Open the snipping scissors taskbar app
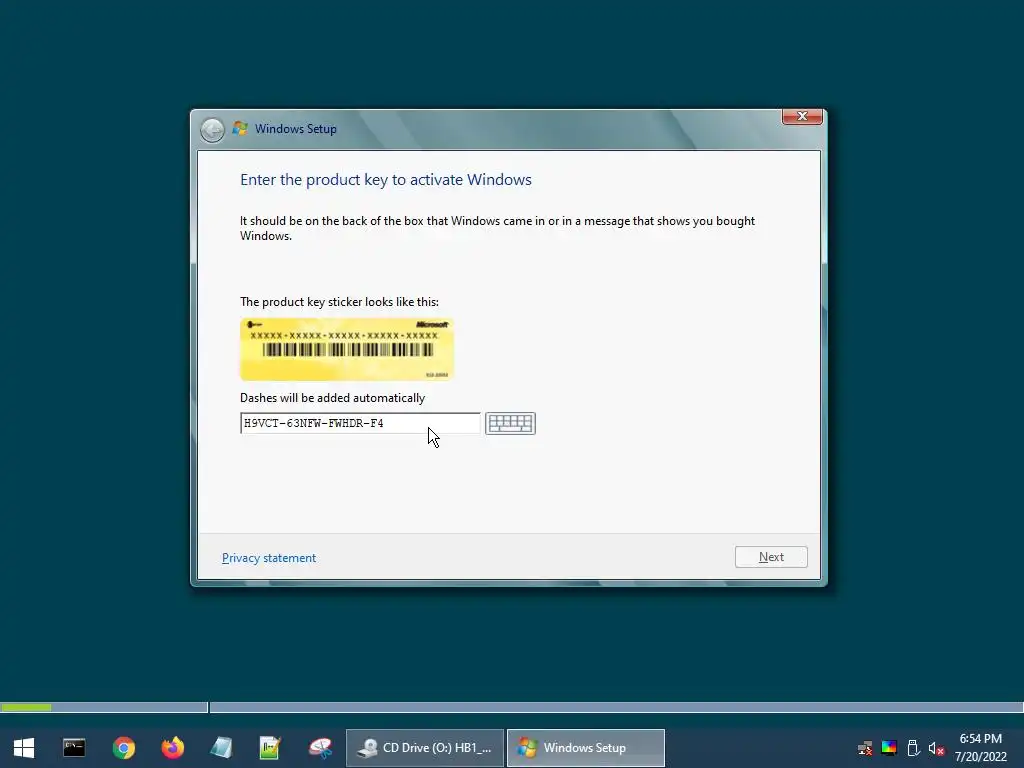 pos(320,748)
